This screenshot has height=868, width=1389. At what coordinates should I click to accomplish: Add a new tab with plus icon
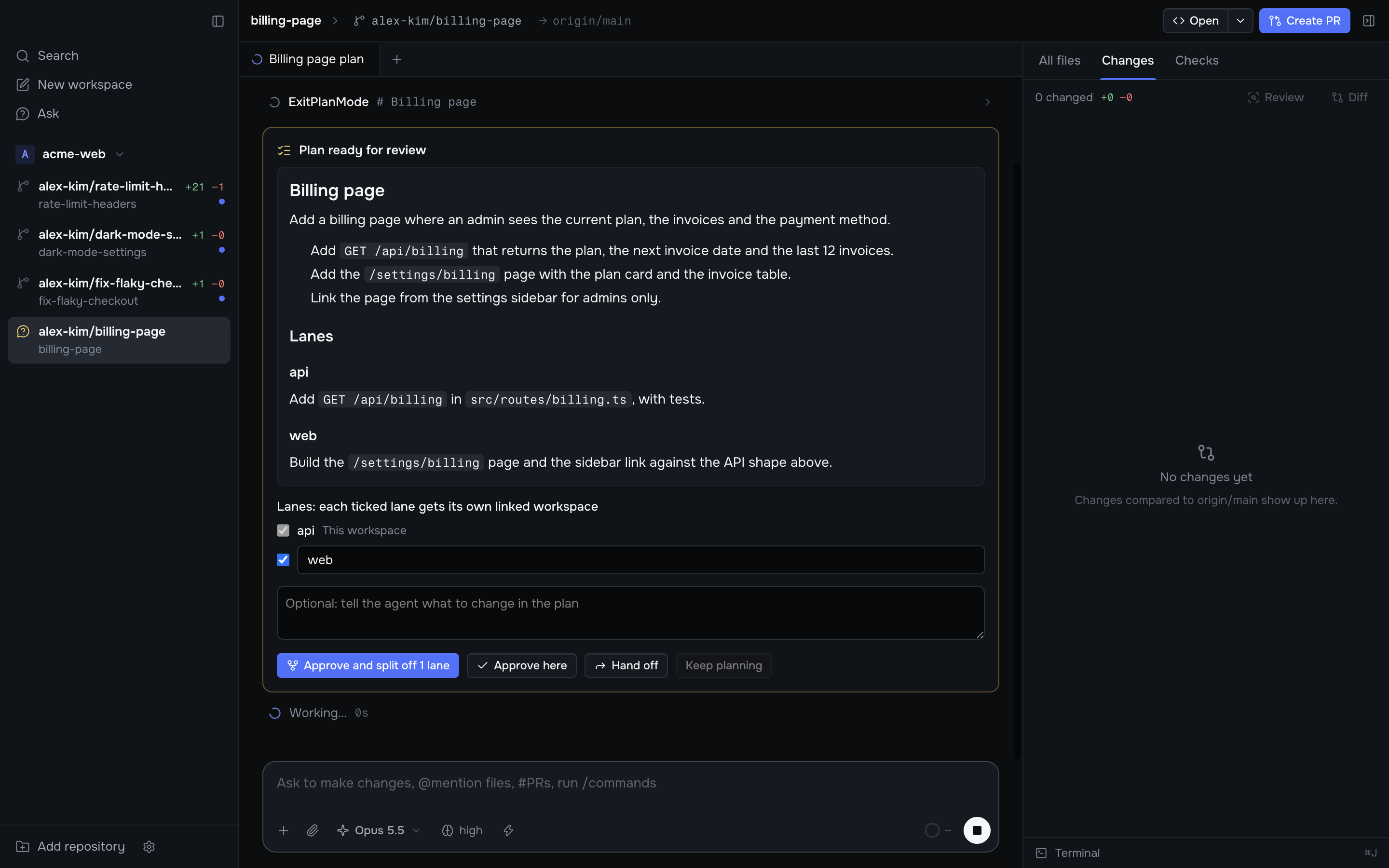coord(396,59)
